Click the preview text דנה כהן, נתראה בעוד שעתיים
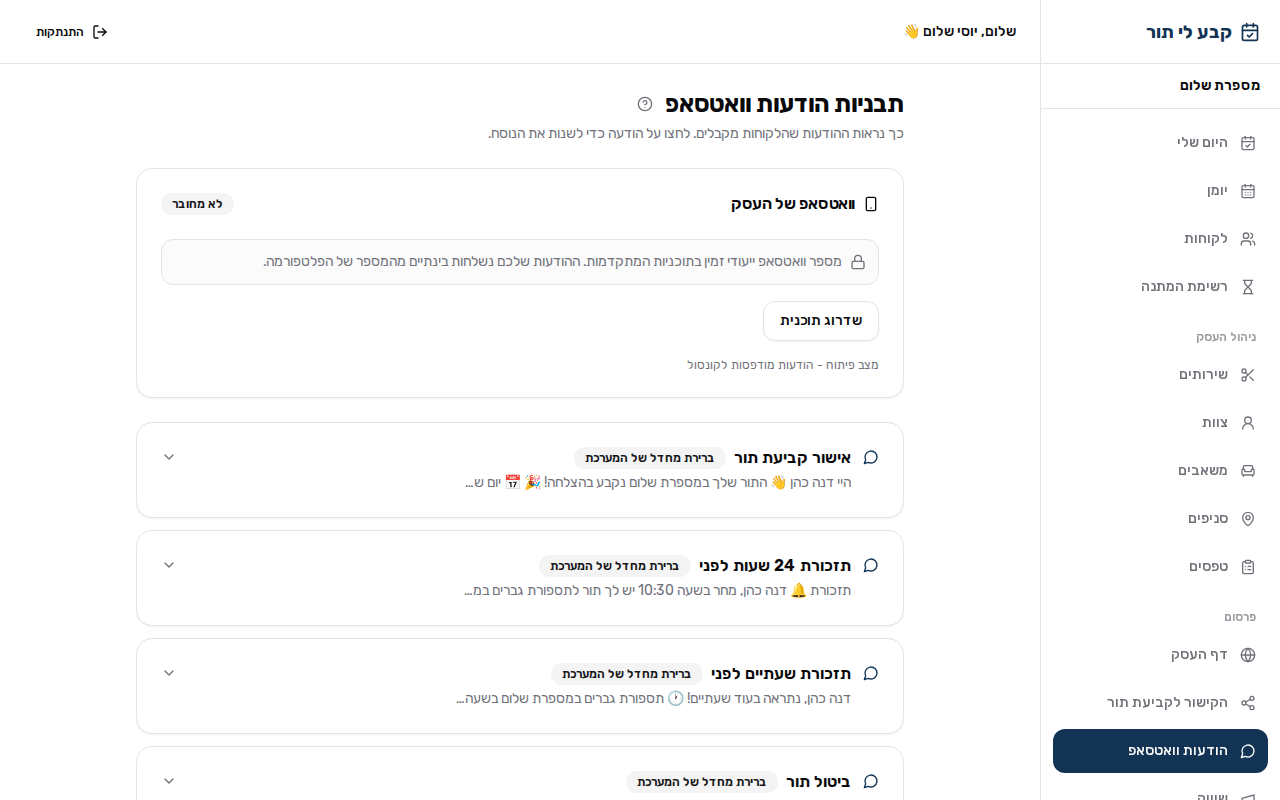Screen dimensions: 1280x800 [x=654, y=699]
